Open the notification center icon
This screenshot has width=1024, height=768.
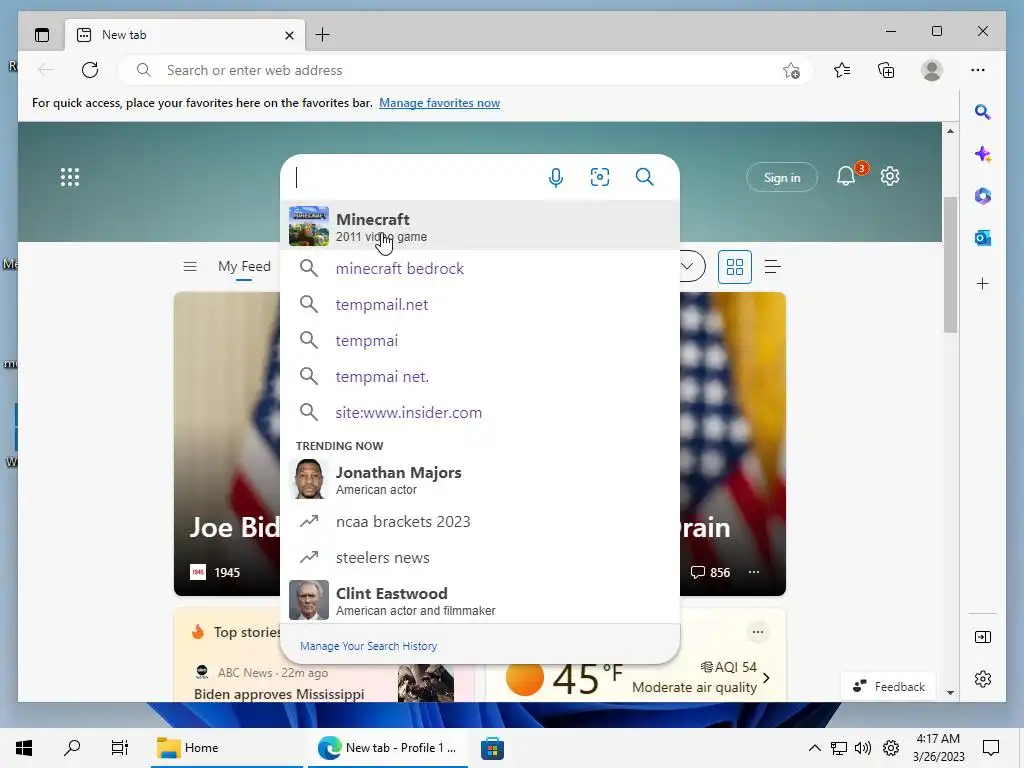click(x=991, y=748)
